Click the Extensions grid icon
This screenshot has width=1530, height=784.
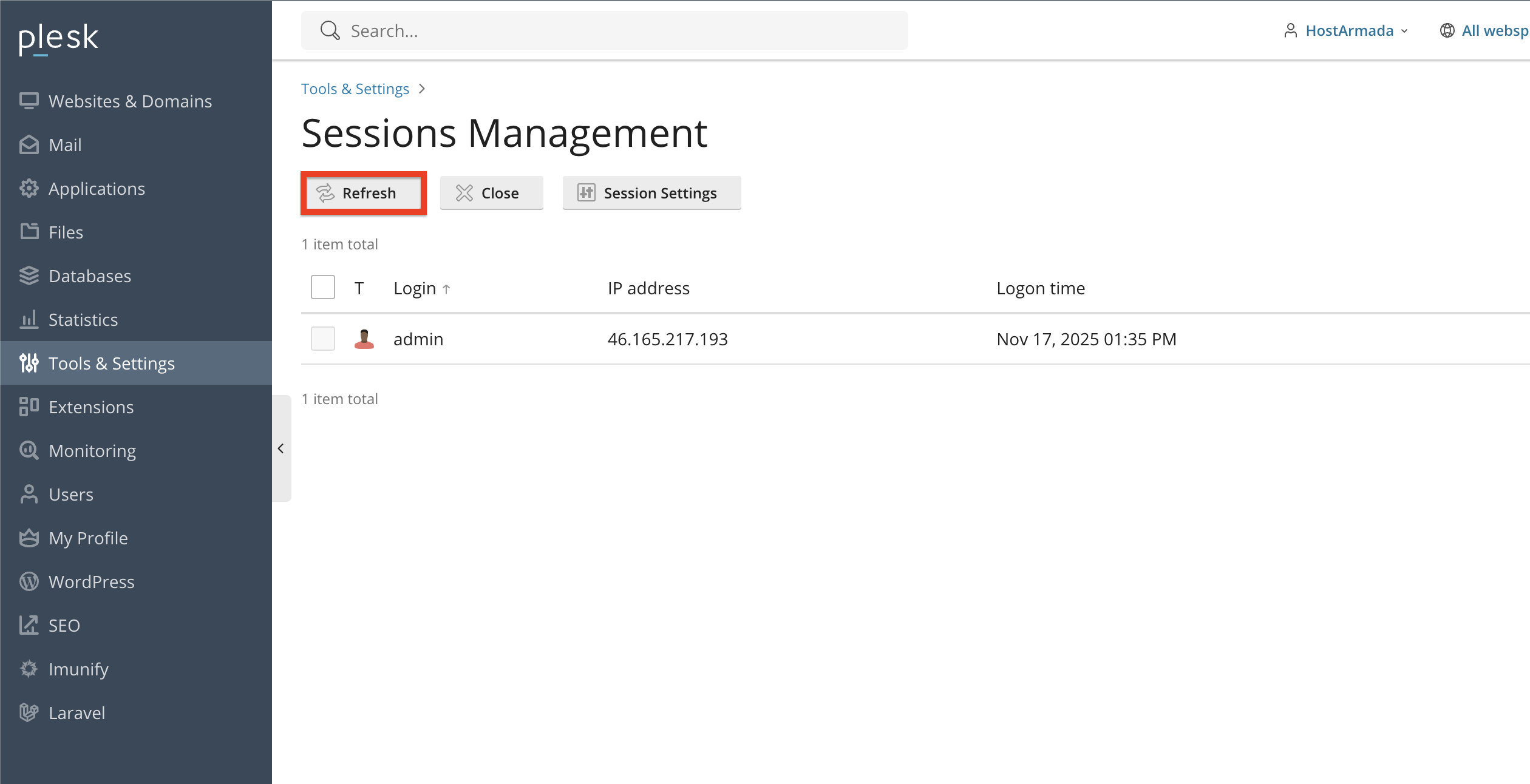(29, 407)
